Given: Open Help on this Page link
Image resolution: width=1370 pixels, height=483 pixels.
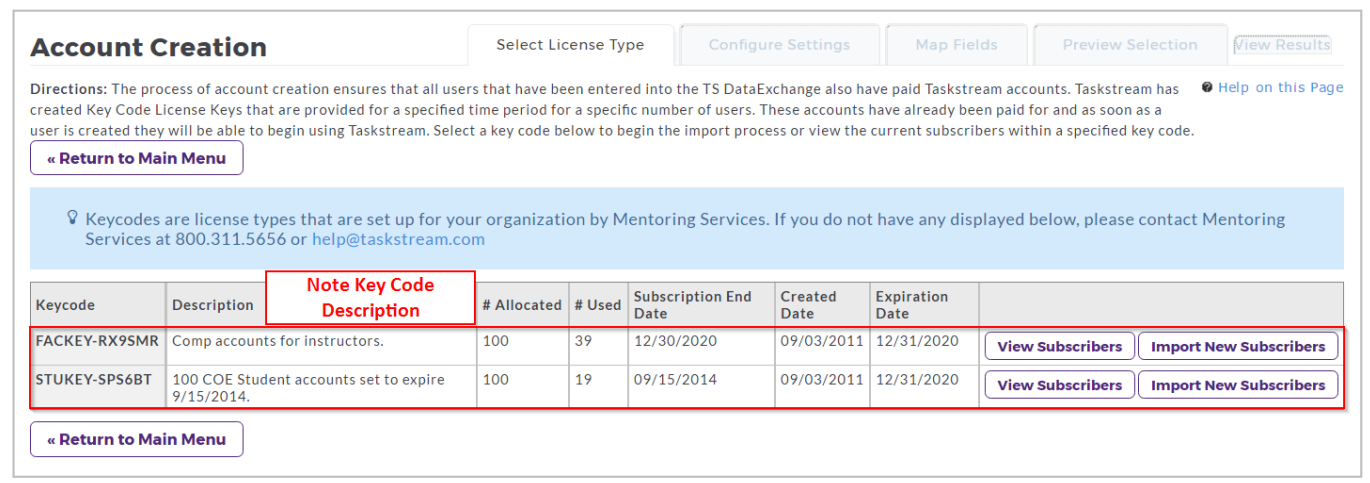Looking at the screenshot, I should pos(1280,88).
